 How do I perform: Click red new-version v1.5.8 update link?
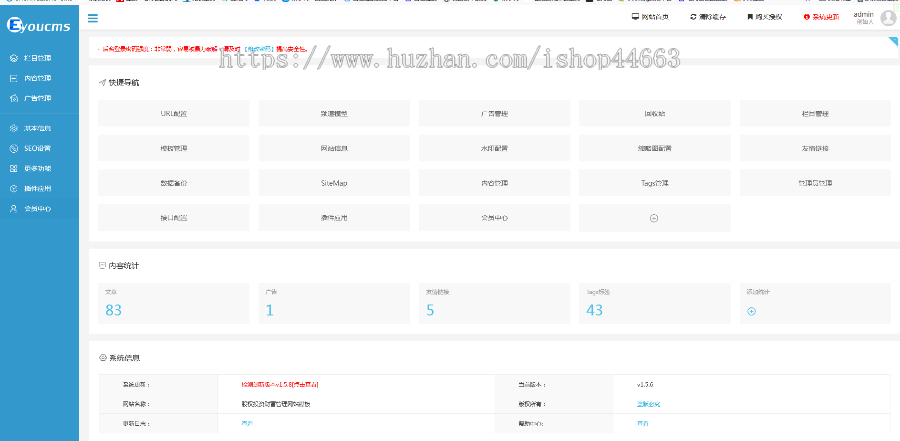pyautogui.click(x=280, y=384)
